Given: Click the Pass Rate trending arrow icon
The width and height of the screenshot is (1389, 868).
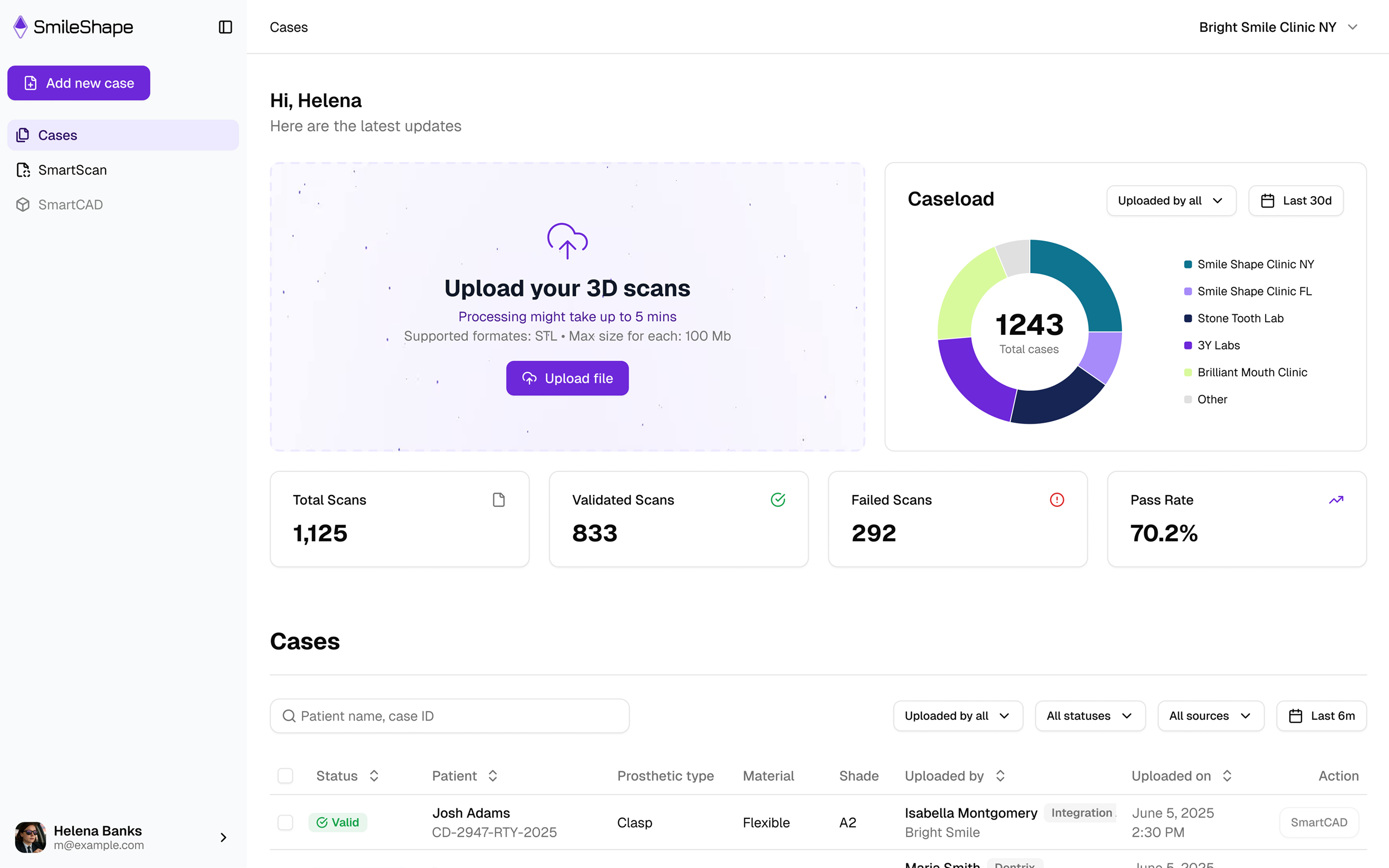Looking at the screenshot, I should [1336, 500].
